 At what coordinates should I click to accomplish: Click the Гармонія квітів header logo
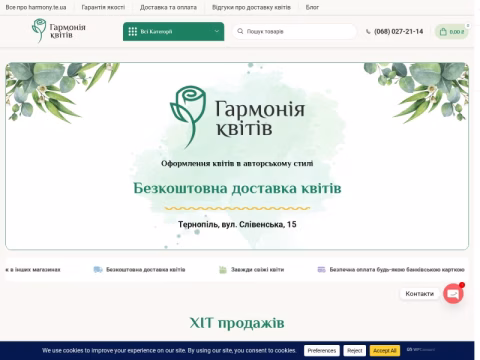59,31
